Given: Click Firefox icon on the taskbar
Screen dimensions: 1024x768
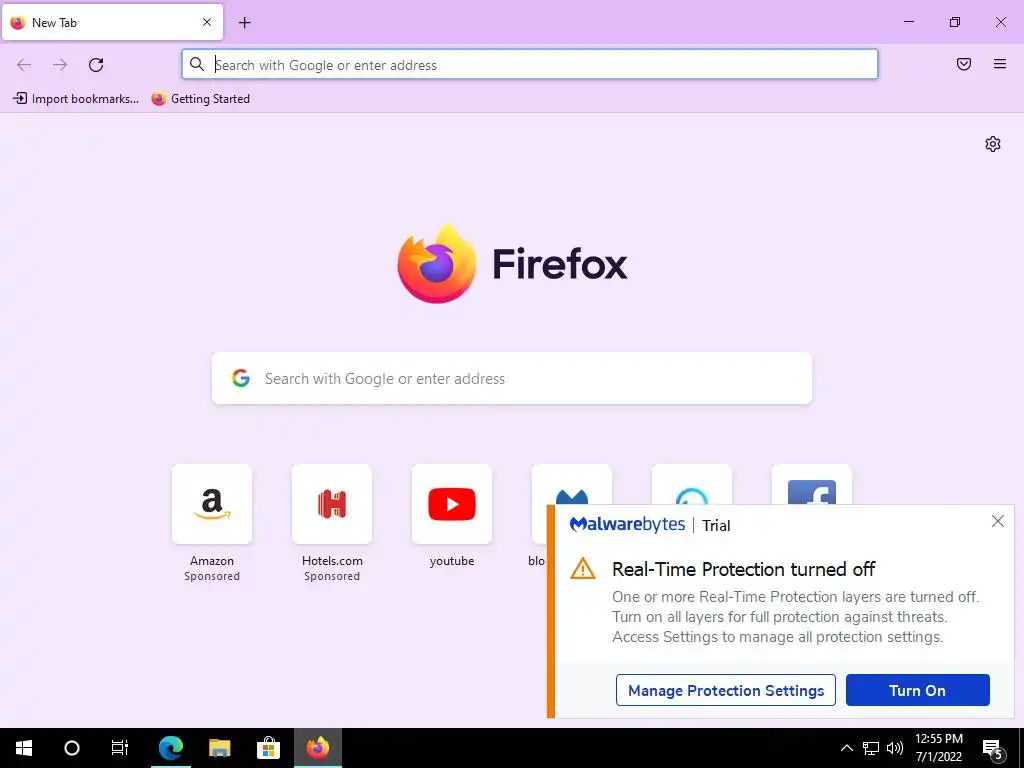Looking at the screenshot, I should [317, 748].
